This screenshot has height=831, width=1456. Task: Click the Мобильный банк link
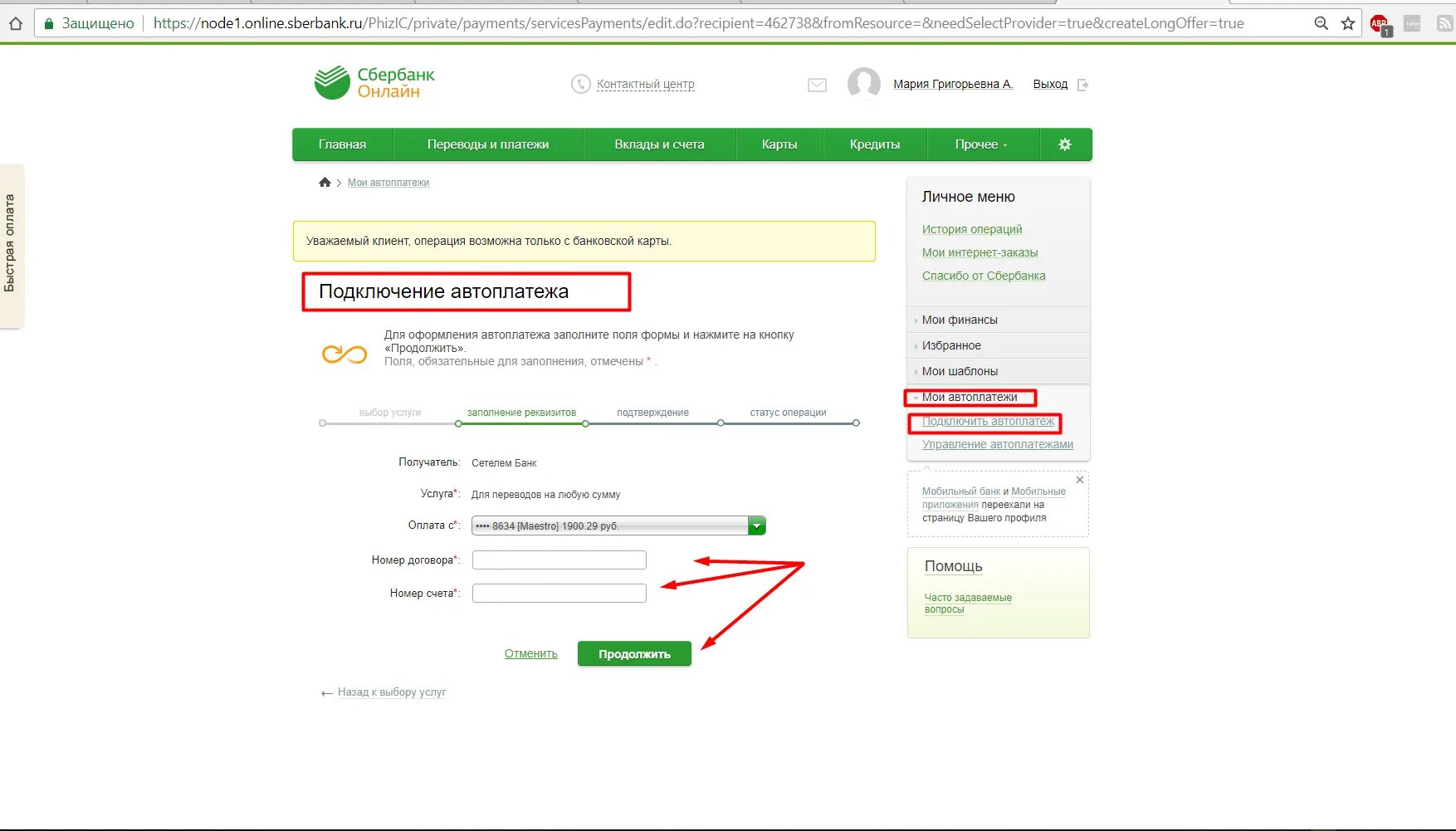(x=960, y=491)
